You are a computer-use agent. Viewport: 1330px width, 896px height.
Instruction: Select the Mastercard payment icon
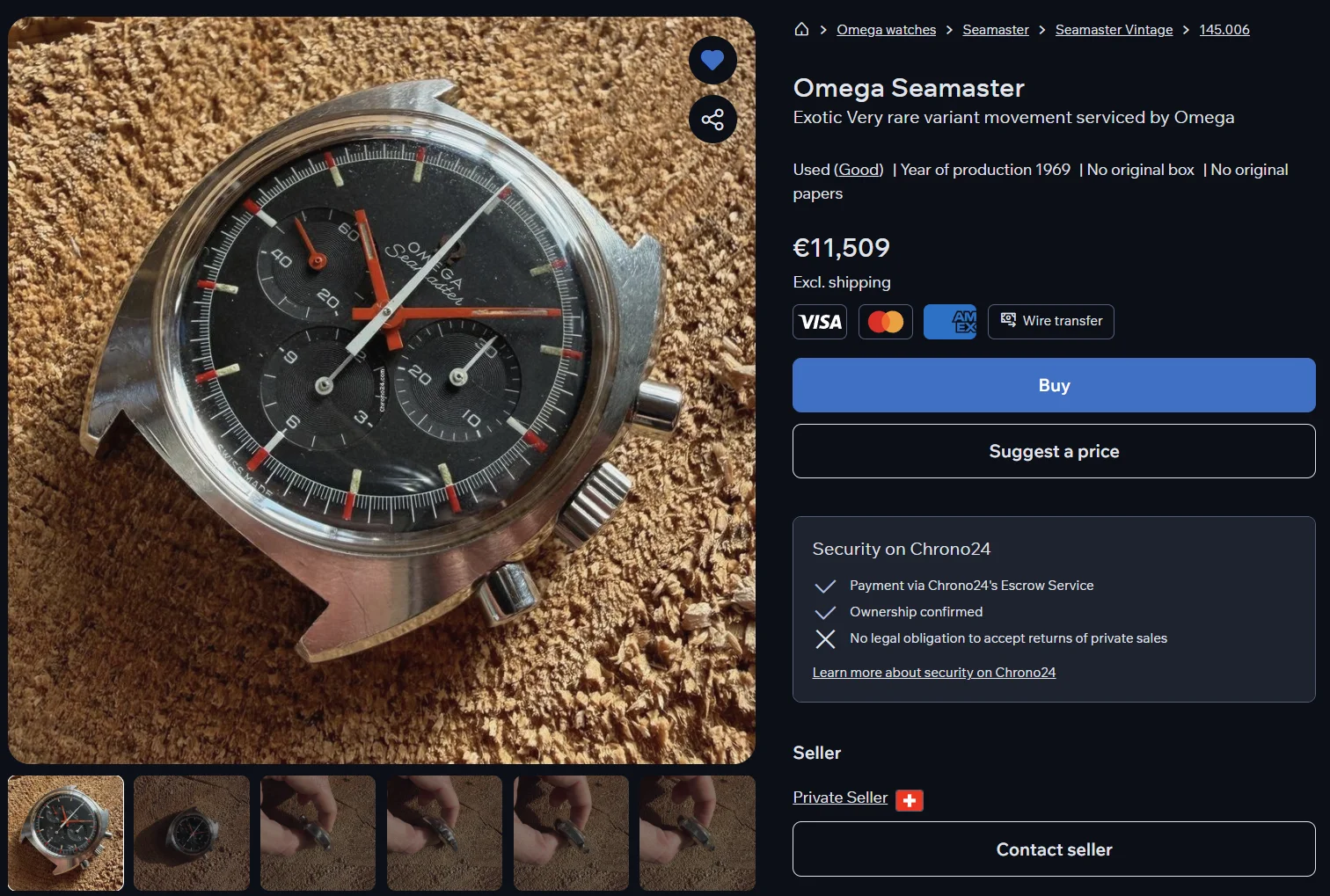click(x=885, y=322)
